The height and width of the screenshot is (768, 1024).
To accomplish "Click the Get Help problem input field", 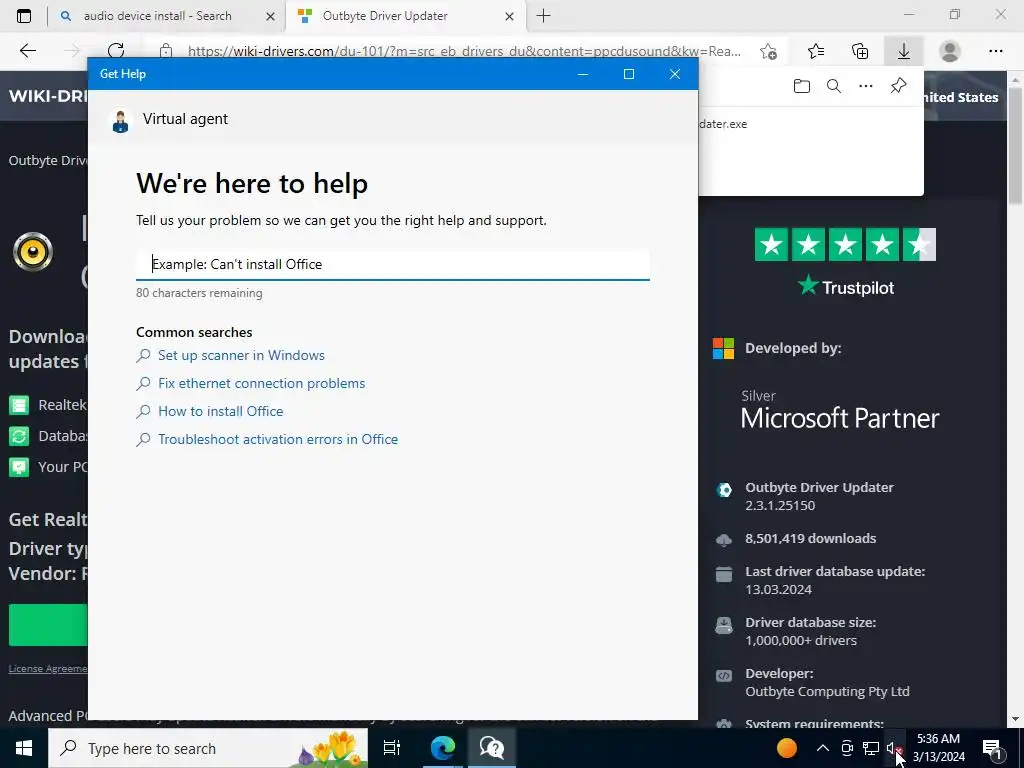I will [392, 264].
